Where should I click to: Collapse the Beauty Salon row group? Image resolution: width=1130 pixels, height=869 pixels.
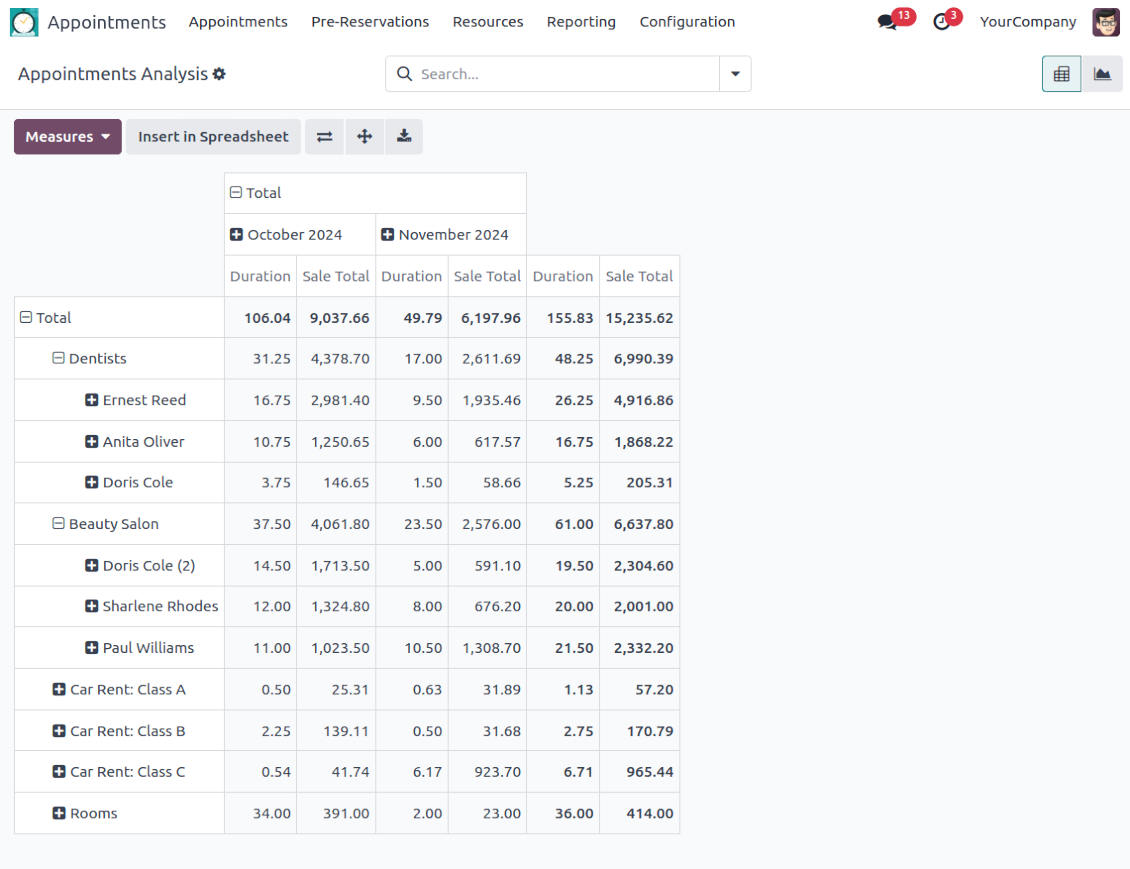[x=58, y=524]
